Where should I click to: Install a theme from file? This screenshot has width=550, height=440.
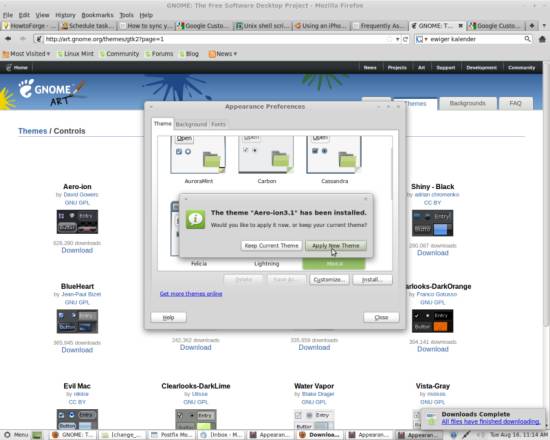point(372,280)
